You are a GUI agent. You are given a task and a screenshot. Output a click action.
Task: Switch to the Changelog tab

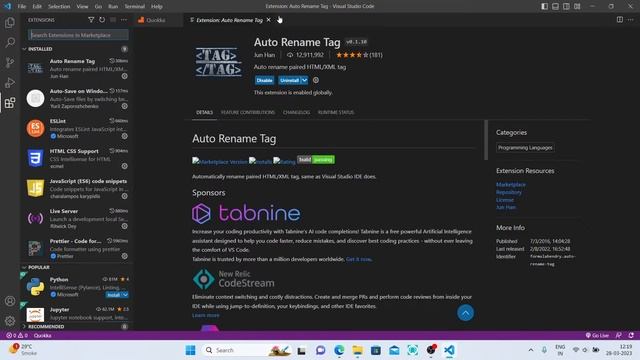coord(296,112)
